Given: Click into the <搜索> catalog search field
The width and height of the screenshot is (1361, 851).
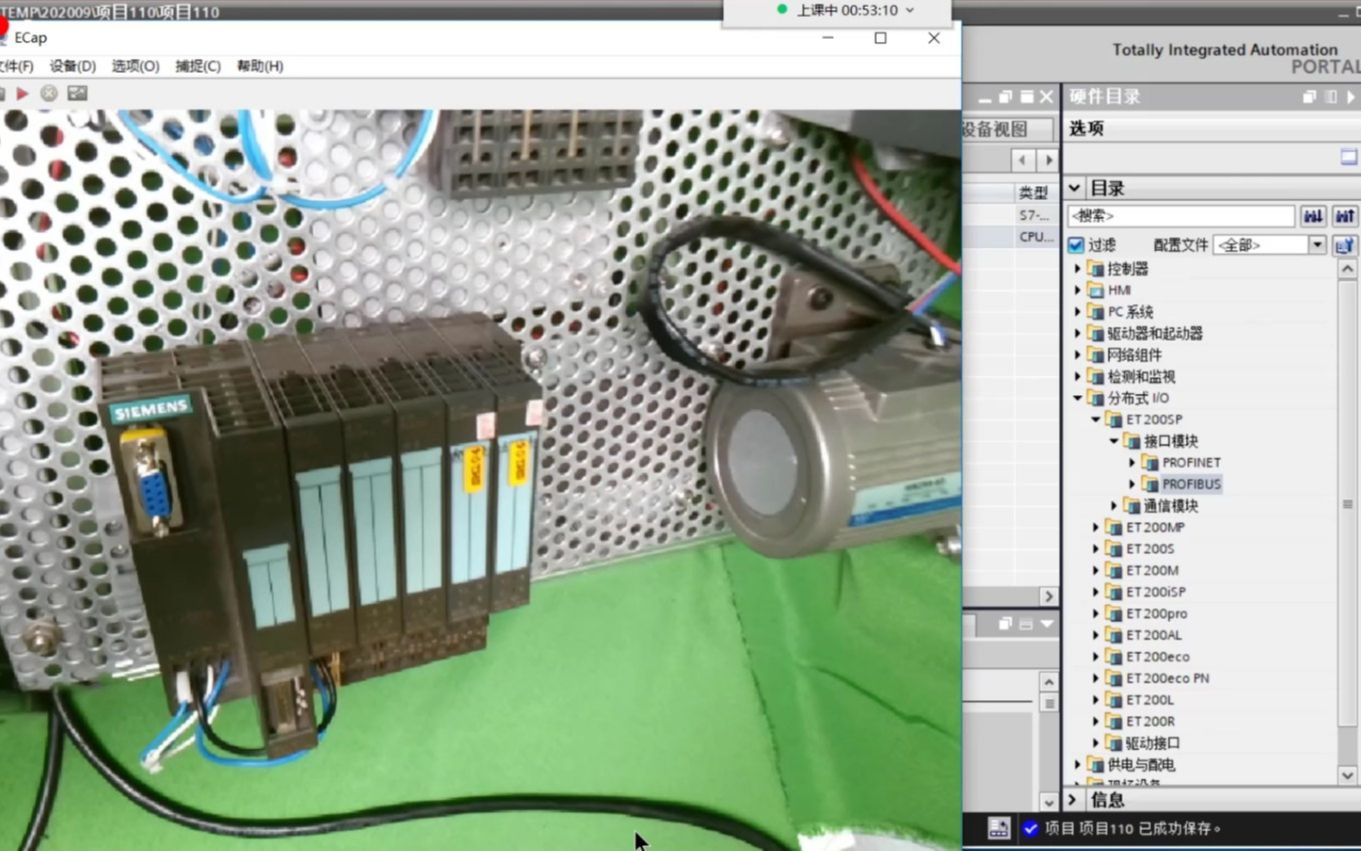Looking at the screenshot, I should click(x=1181, y=216).
